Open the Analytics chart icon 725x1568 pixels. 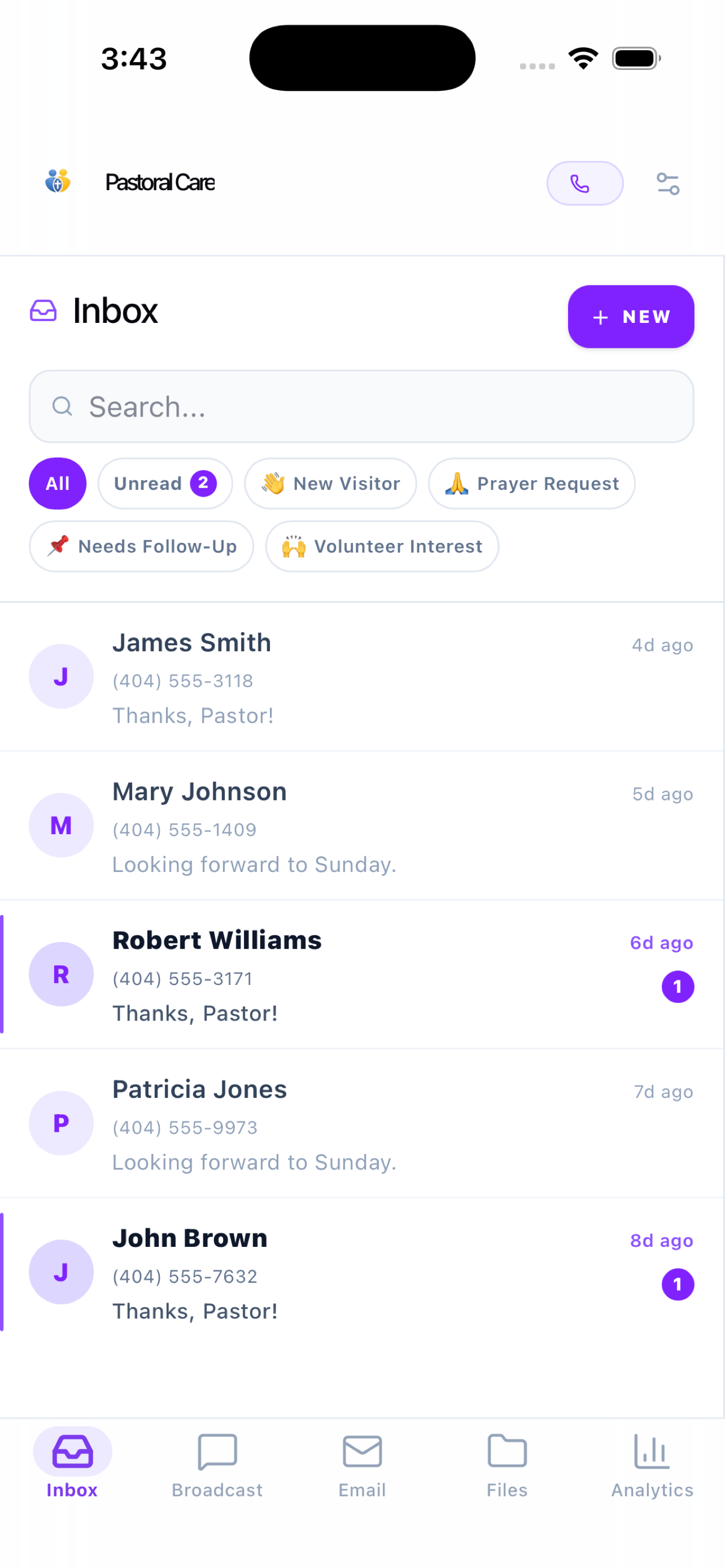(652, 1451)
